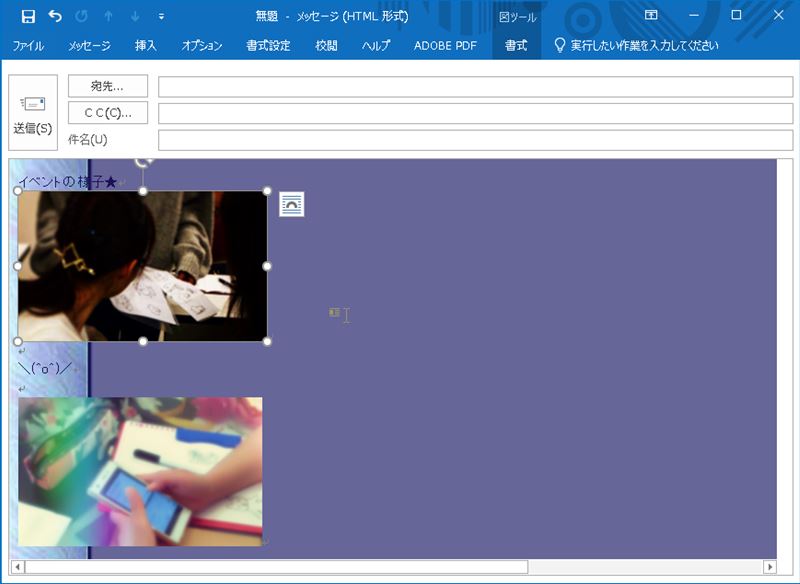Open the Layout Options icon beside the picture
The image size is (800, 584).
[291, 204]
